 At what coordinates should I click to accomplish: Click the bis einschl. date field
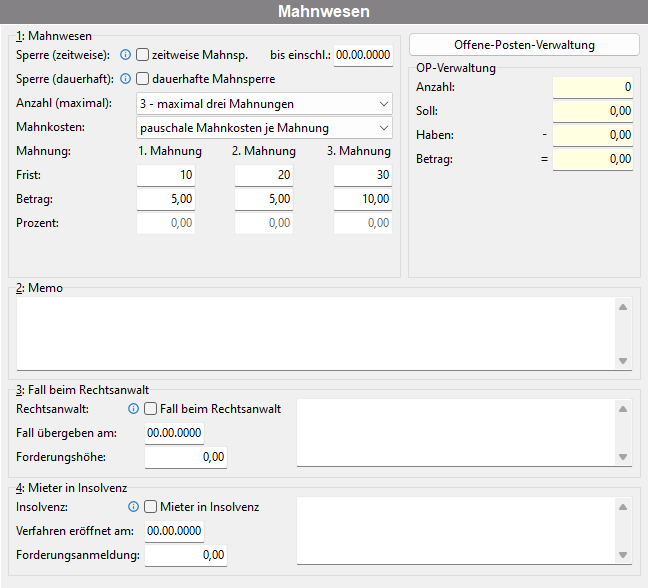click(x=363, y=55)
